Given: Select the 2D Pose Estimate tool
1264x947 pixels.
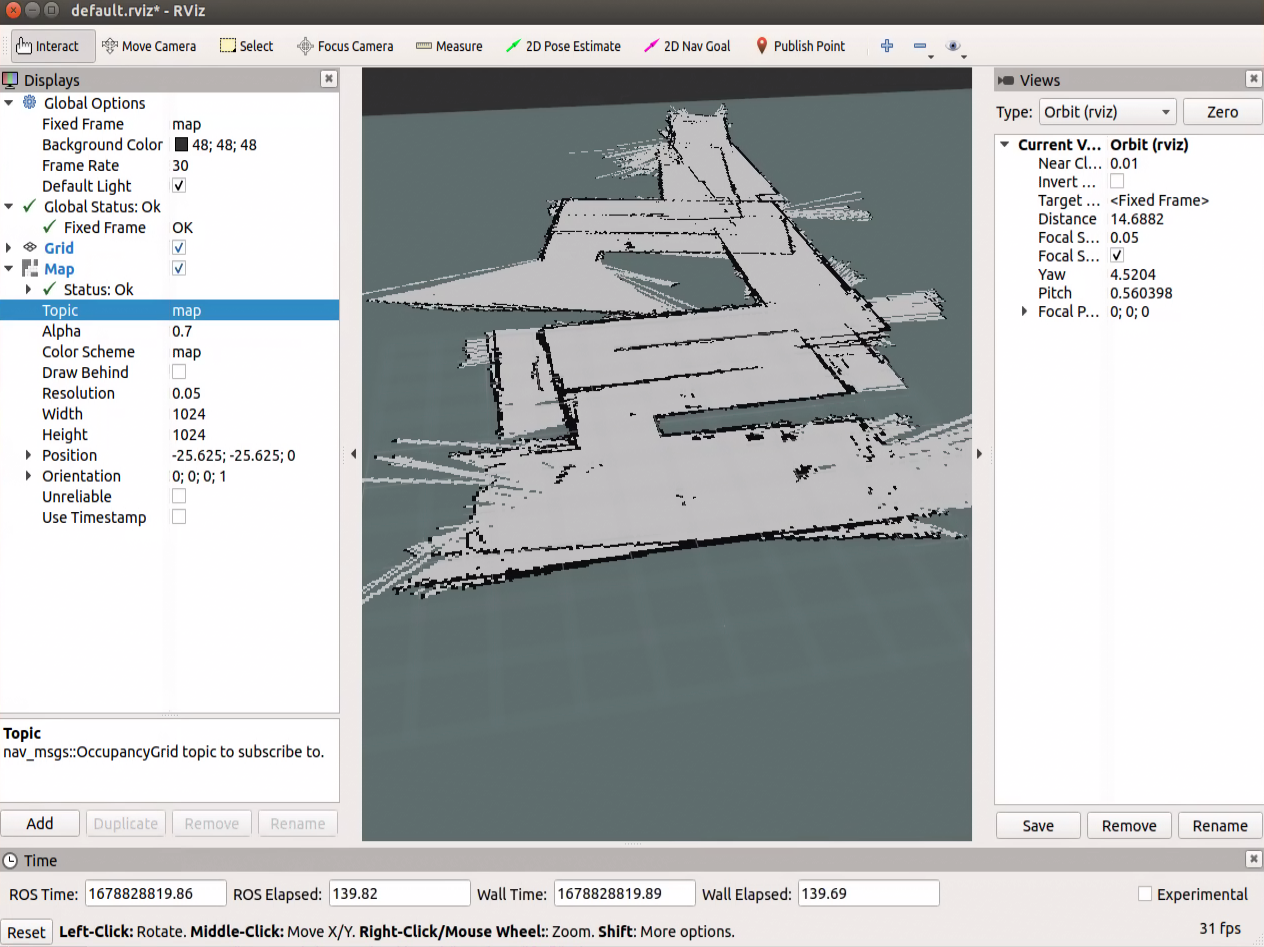Looking at the screenshot, I should 563,46.
